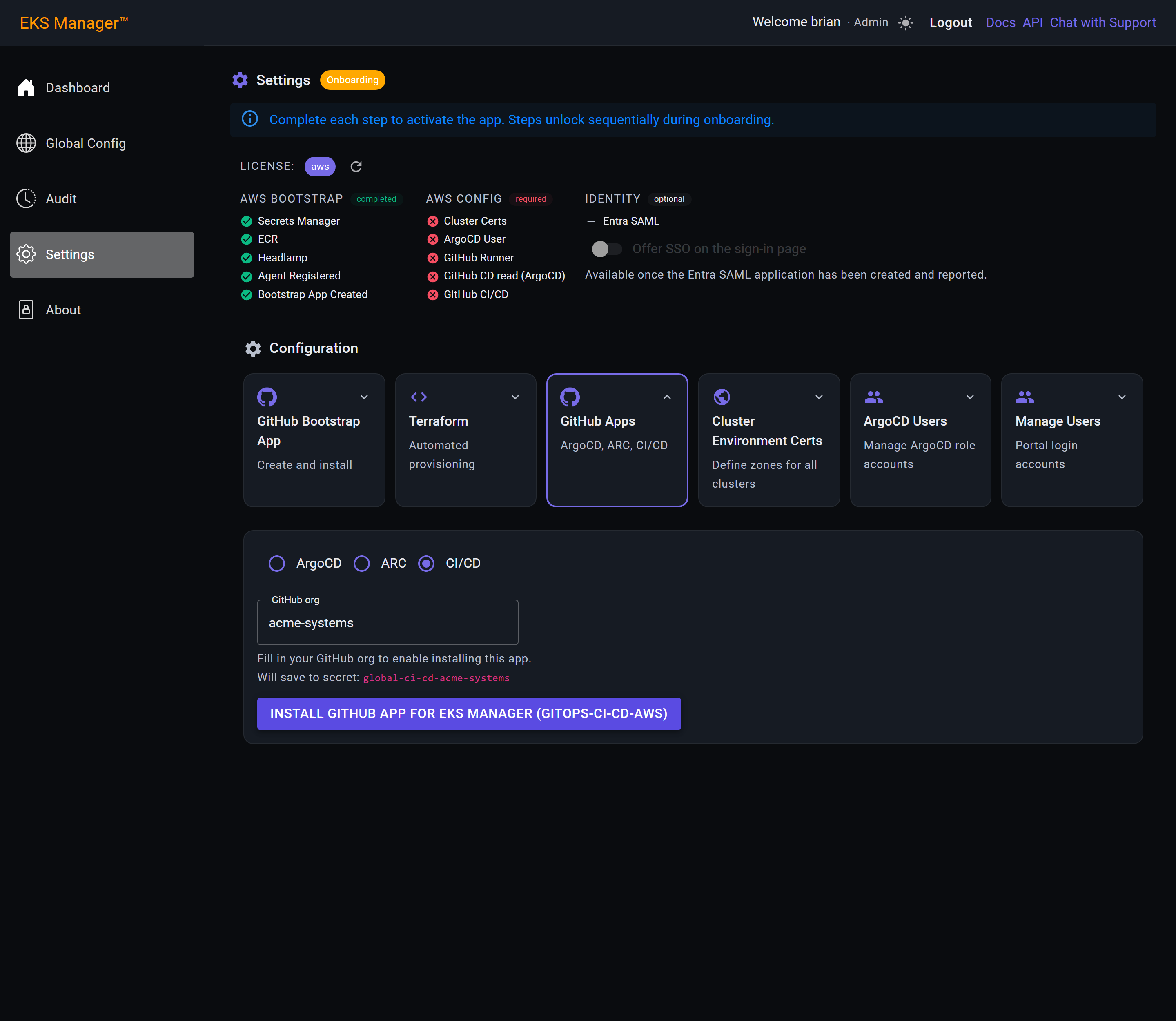Click the GitHub org input field

388,623
